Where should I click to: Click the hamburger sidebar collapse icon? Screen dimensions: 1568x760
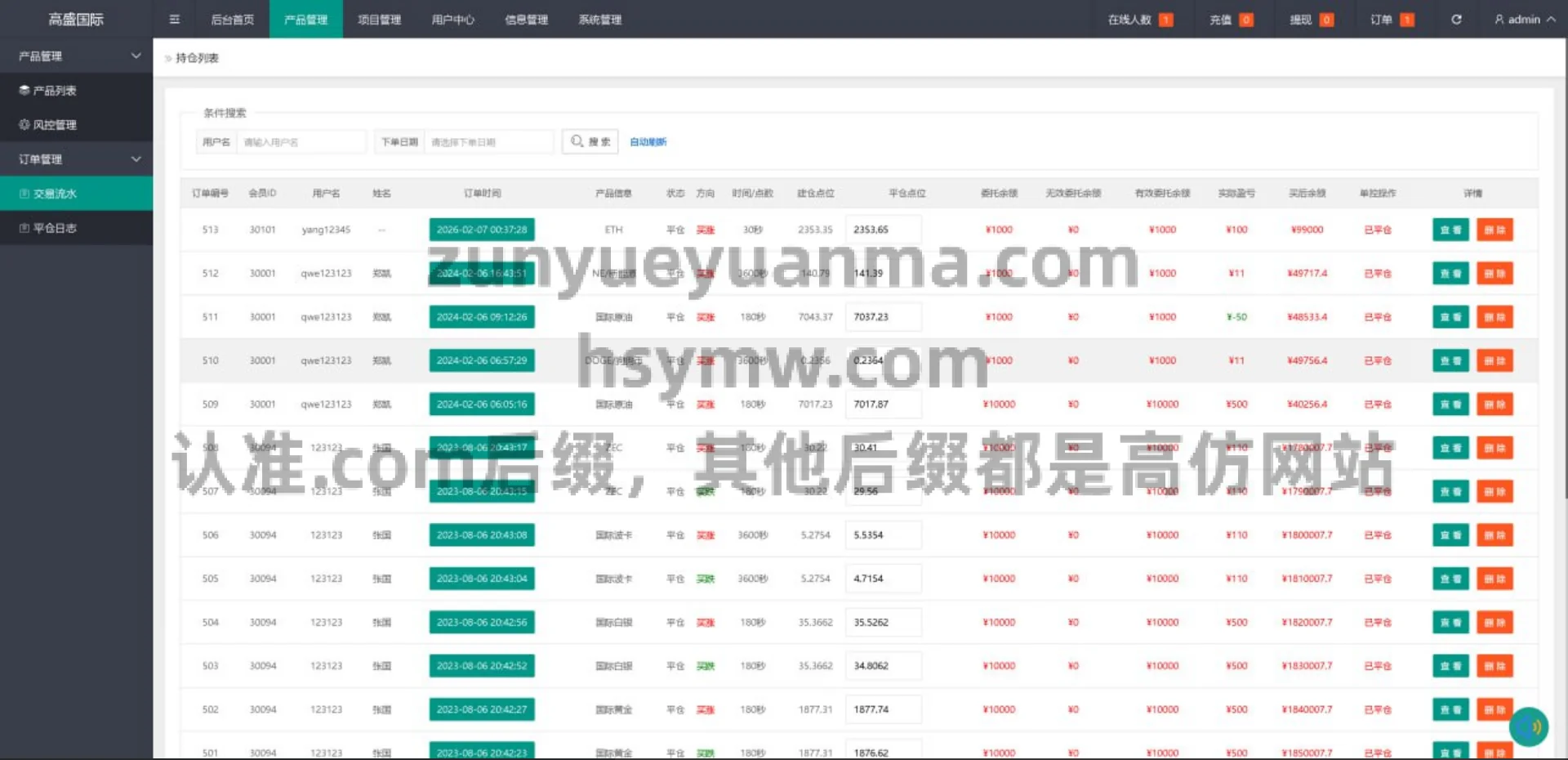pos(174,20)
